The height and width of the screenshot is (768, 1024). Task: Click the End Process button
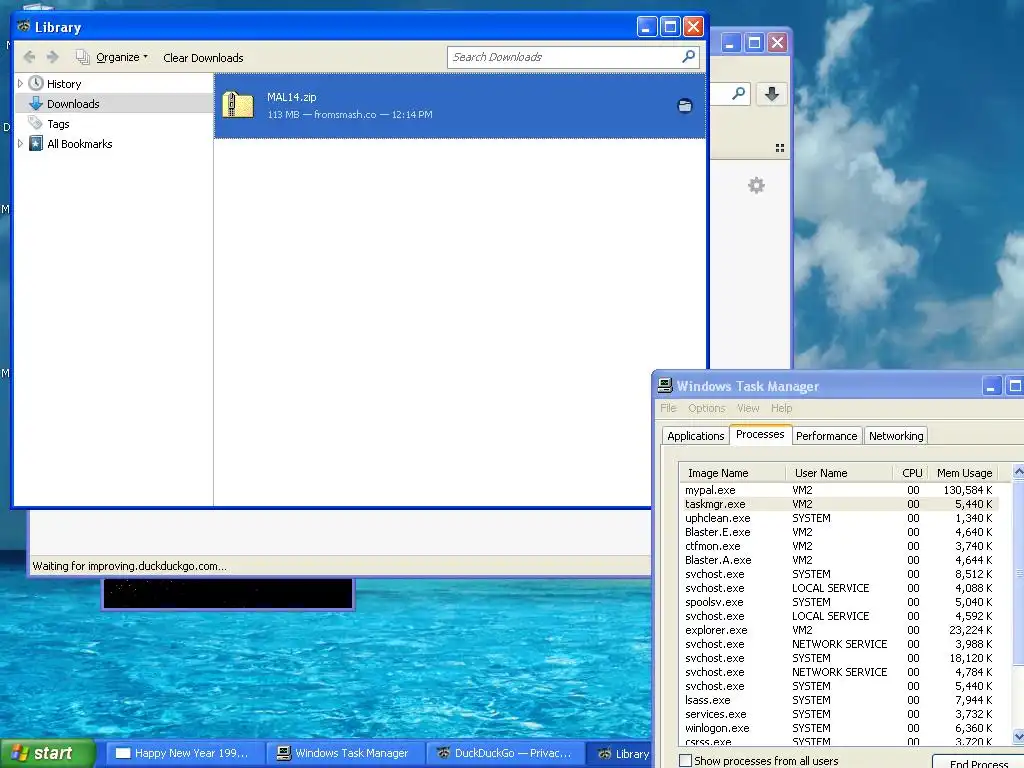(978, 763)
